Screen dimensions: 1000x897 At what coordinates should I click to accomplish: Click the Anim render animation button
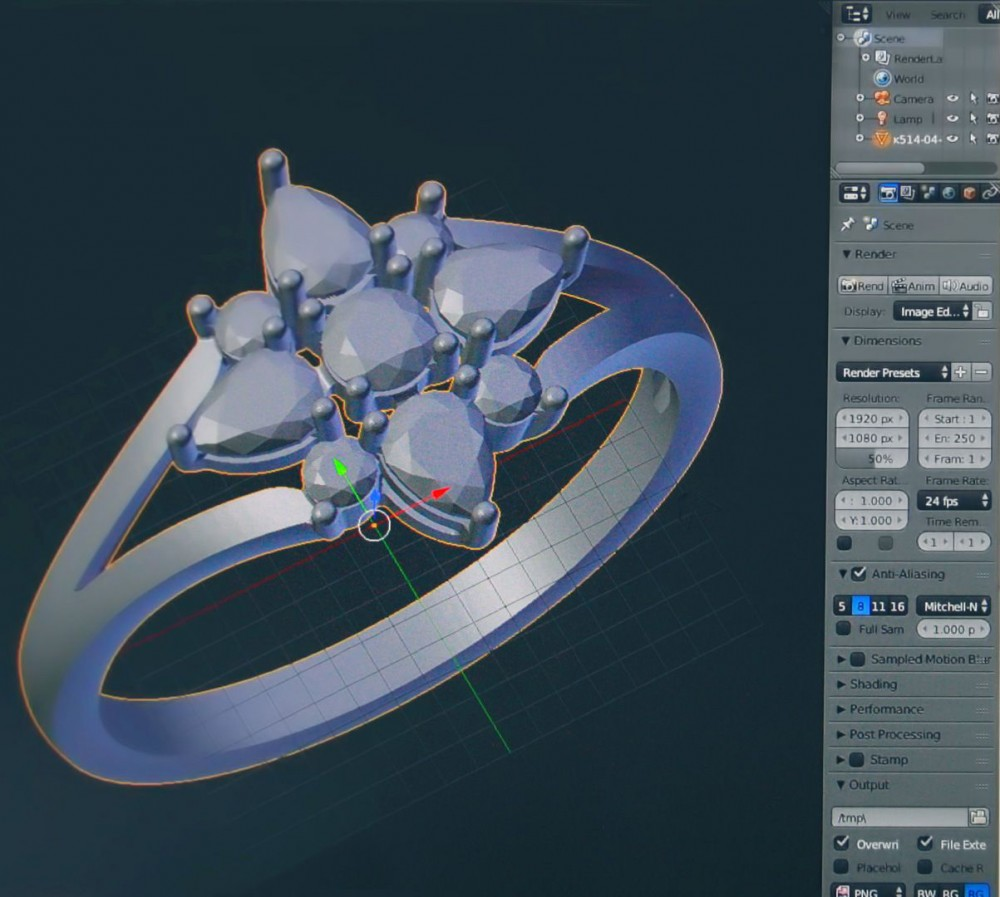click(913, 286)
